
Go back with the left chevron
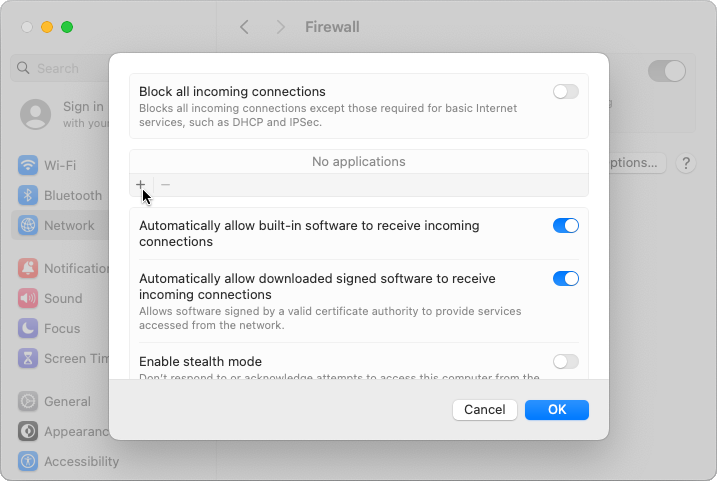point(244,27)
